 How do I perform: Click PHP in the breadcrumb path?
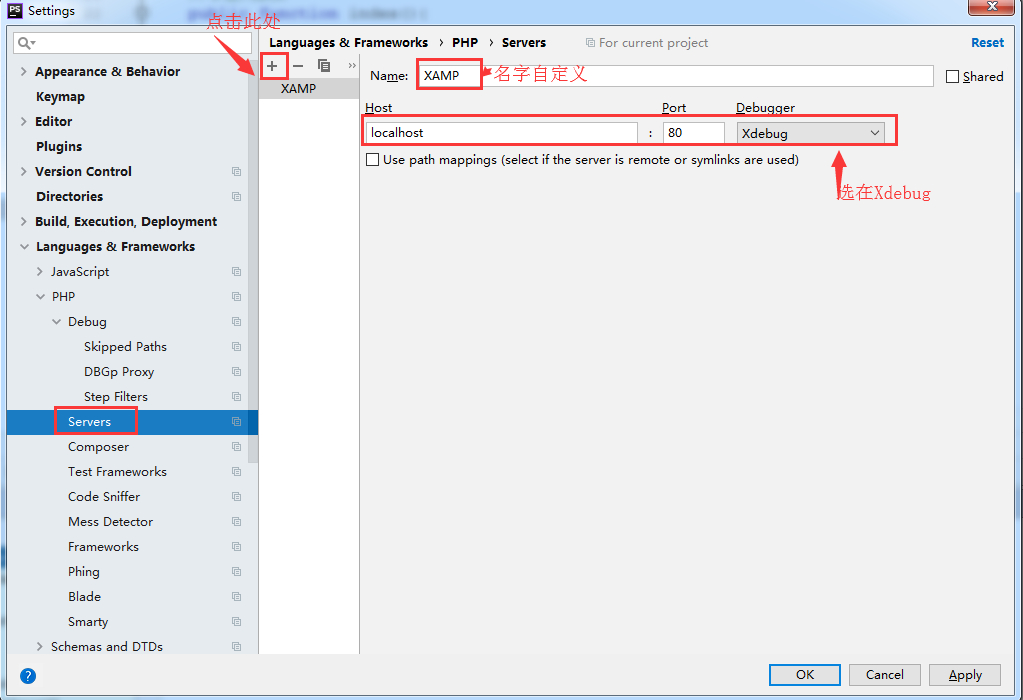pyautogui.click(x=465, y=42)
